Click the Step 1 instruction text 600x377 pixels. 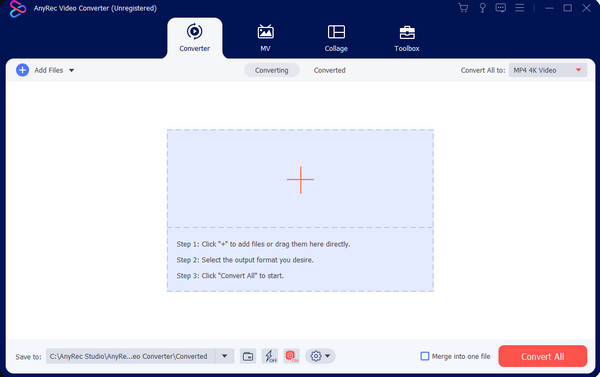[x=263, y=244]
